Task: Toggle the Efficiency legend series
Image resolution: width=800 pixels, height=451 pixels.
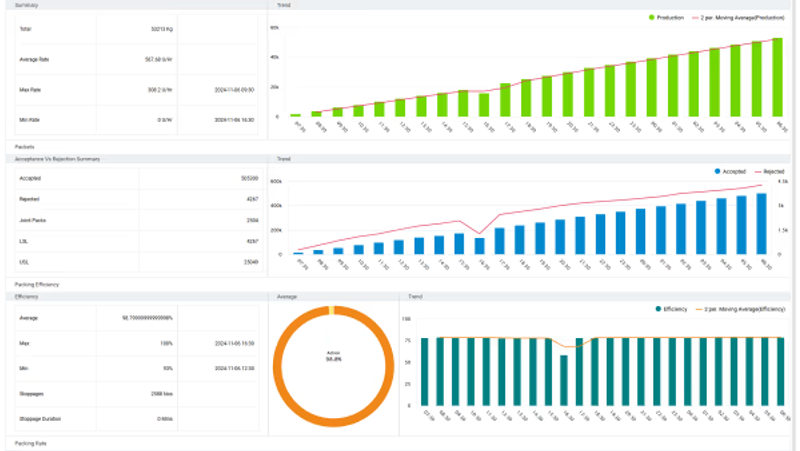Action: [671, 309]
